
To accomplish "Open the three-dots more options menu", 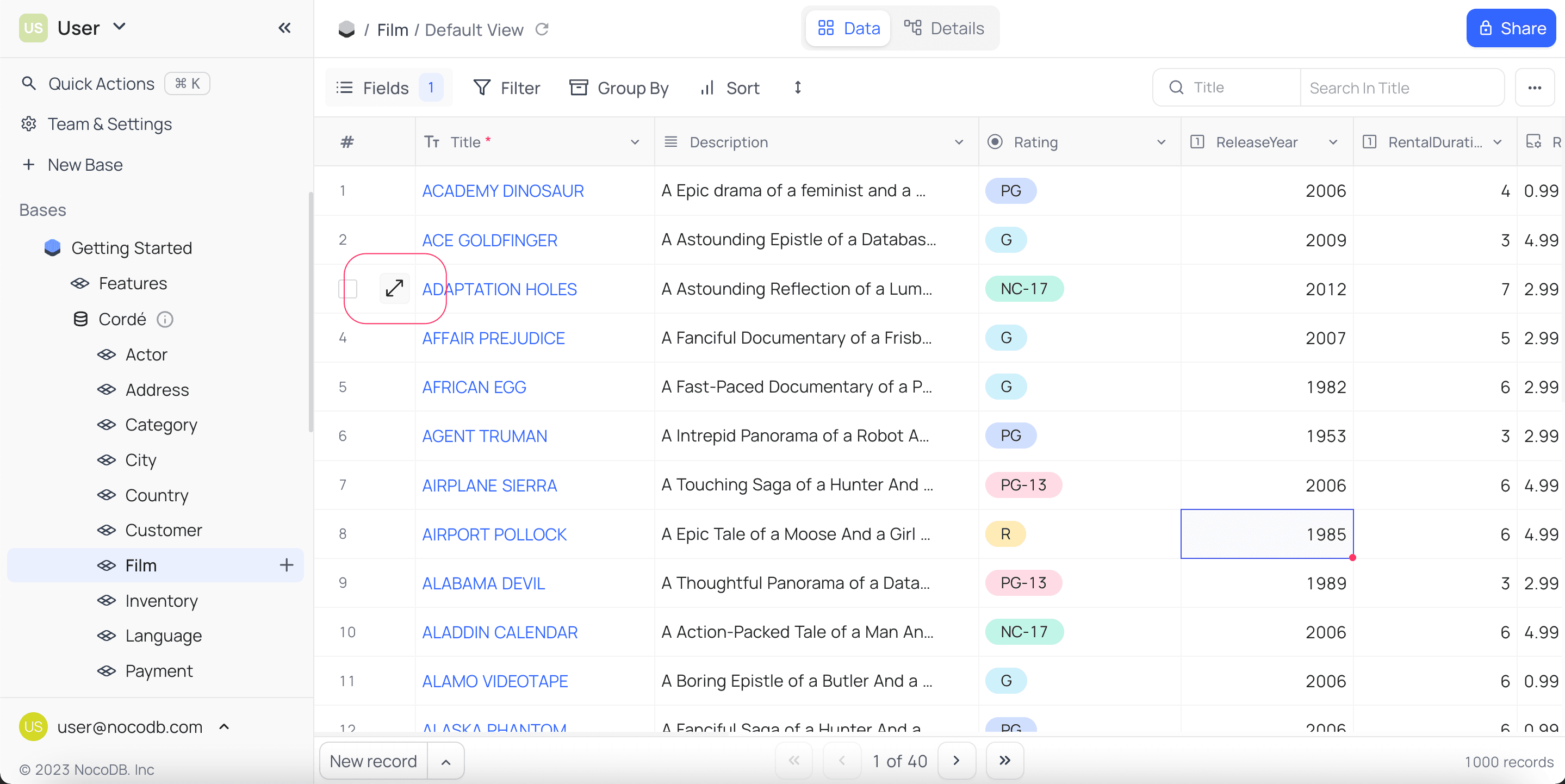I will coord(1534,88).
